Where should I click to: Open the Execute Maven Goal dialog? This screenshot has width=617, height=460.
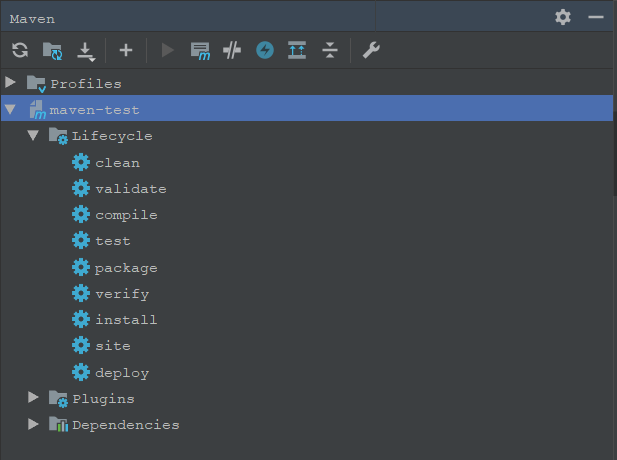pyautogui.click(x=200, y=50)
